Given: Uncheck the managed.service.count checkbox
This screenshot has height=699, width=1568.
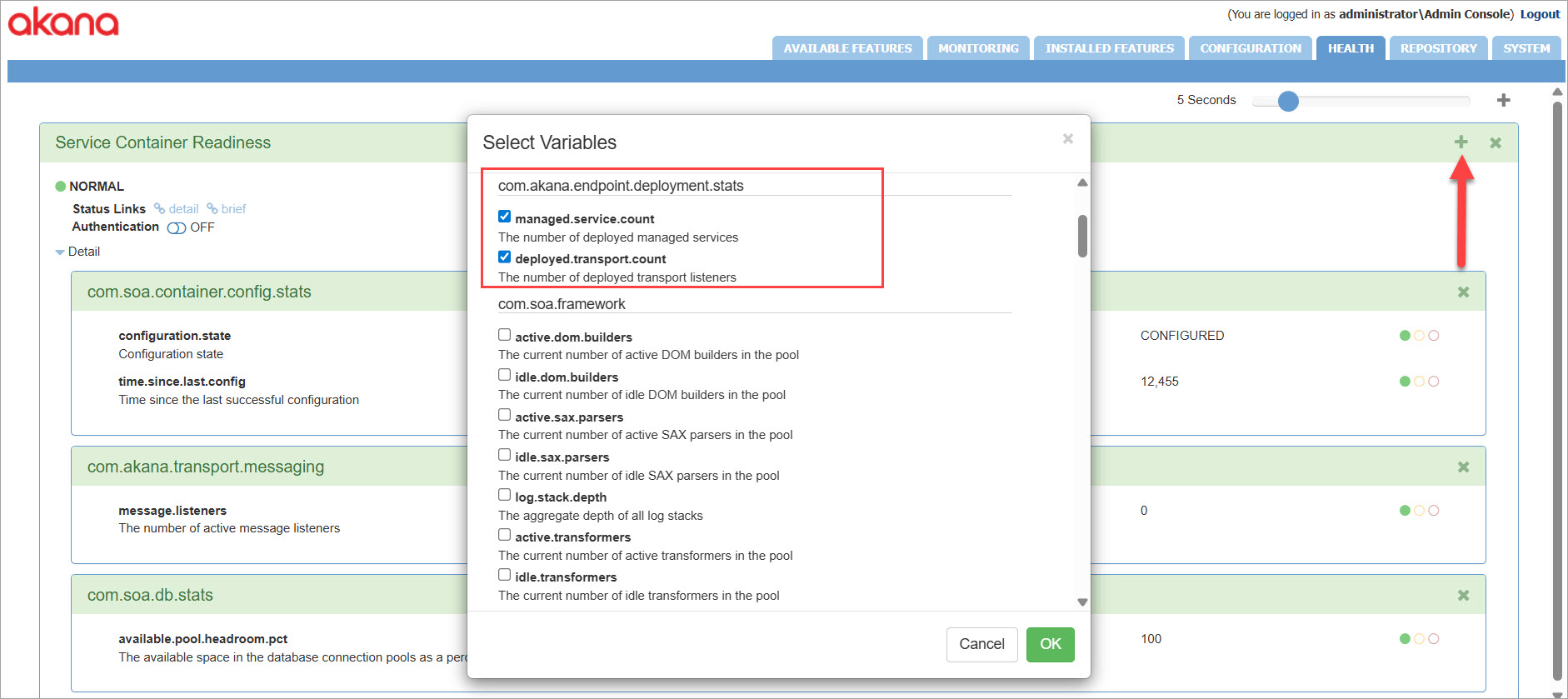Looking at the screenshot, I should (504, 217).
